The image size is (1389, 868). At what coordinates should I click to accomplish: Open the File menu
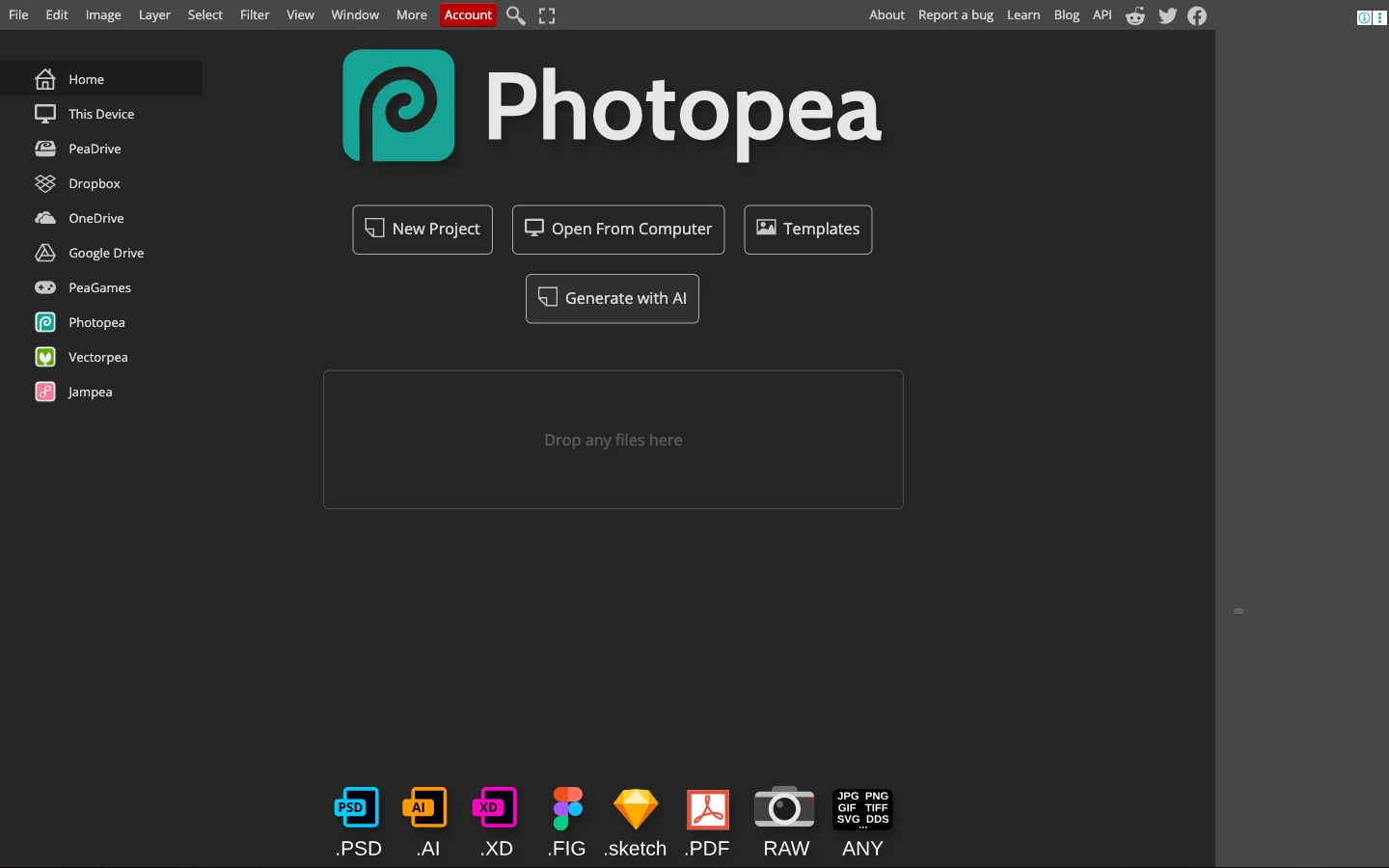tap(18, 14)
